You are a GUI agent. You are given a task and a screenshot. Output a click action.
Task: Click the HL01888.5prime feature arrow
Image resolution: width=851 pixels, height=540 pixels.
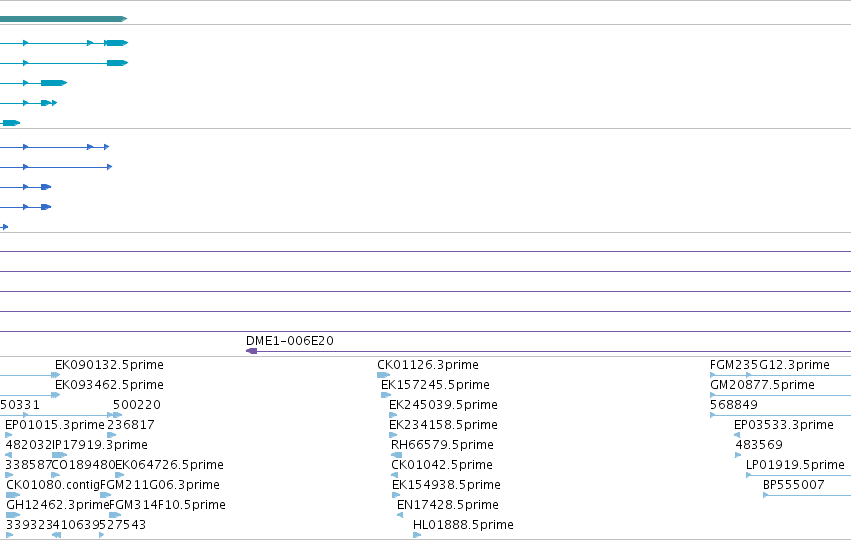tap(417, 535)
